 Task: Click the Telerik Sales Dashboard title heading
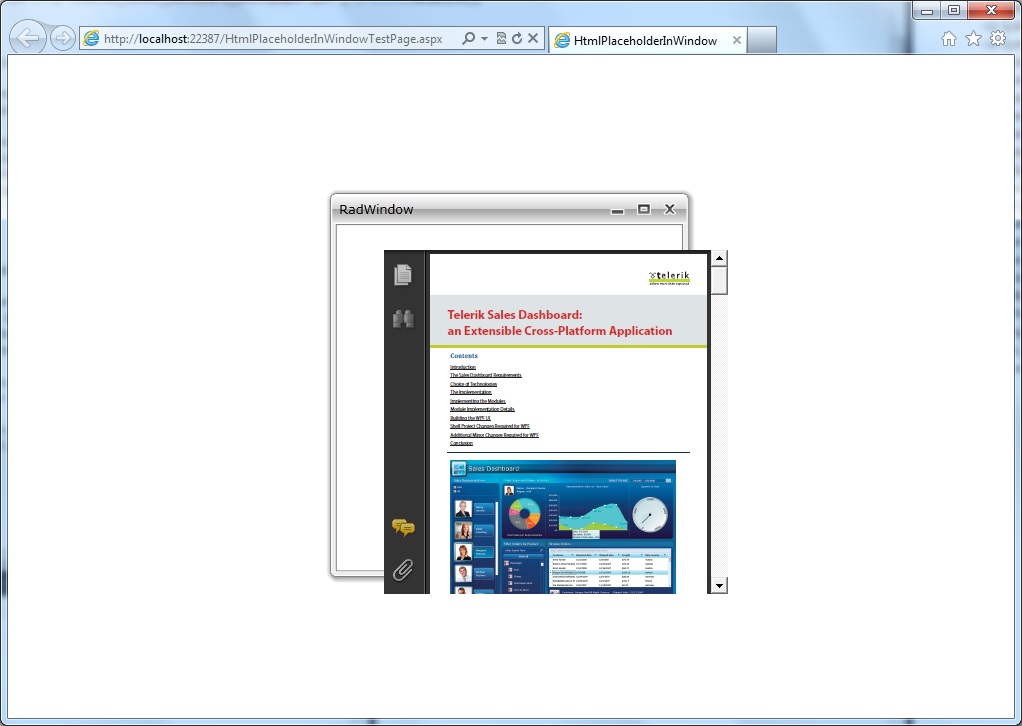(559, 323)
